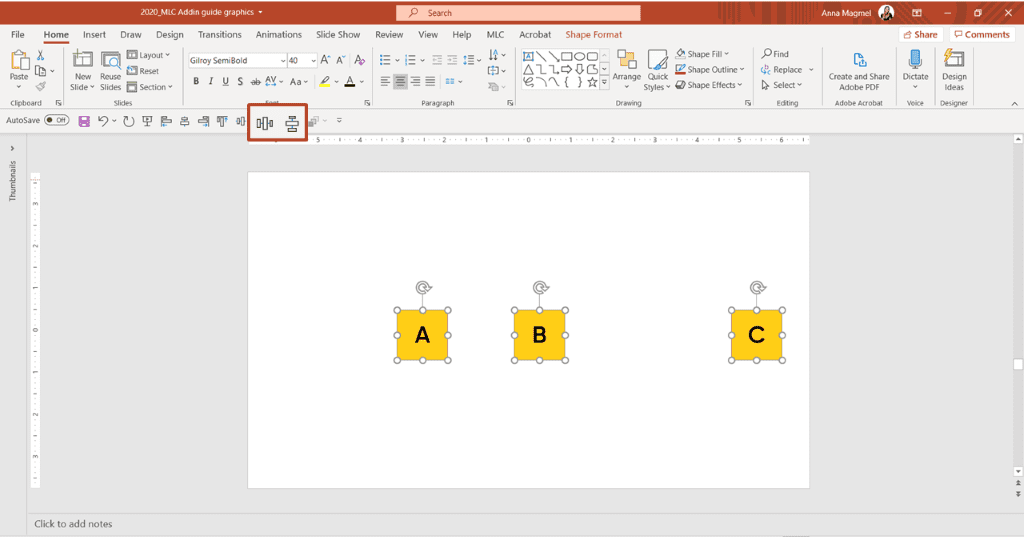
Task: Apply text shadow
Action: [240, 82]
